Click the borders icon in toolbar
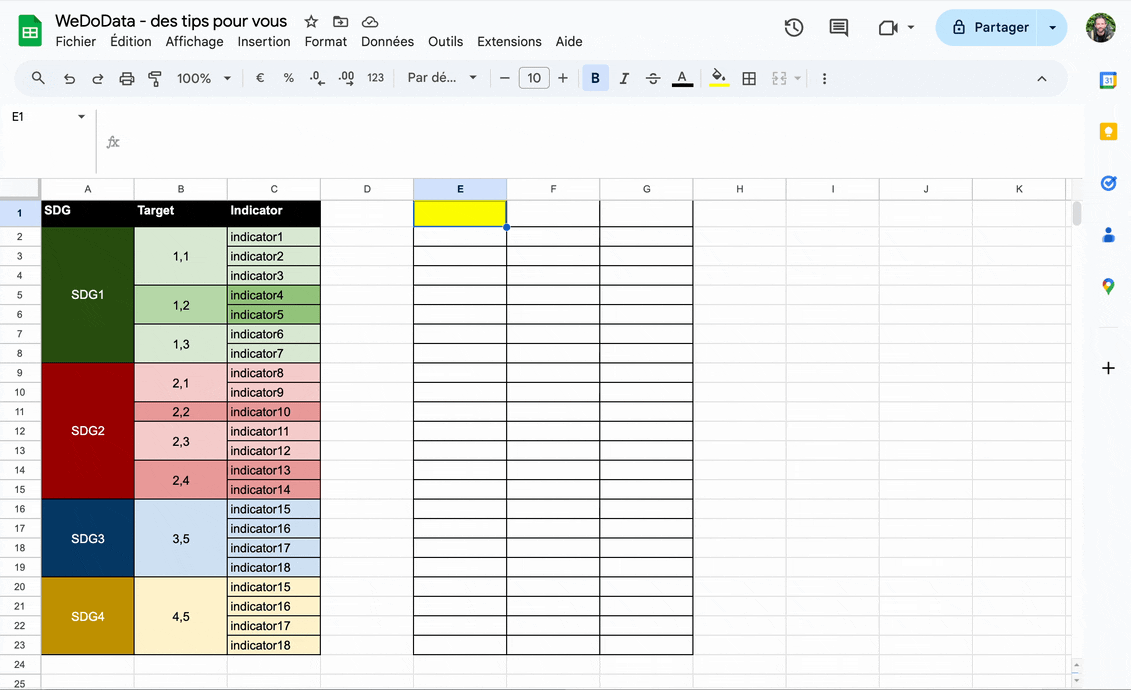 (x=749, y=78)
